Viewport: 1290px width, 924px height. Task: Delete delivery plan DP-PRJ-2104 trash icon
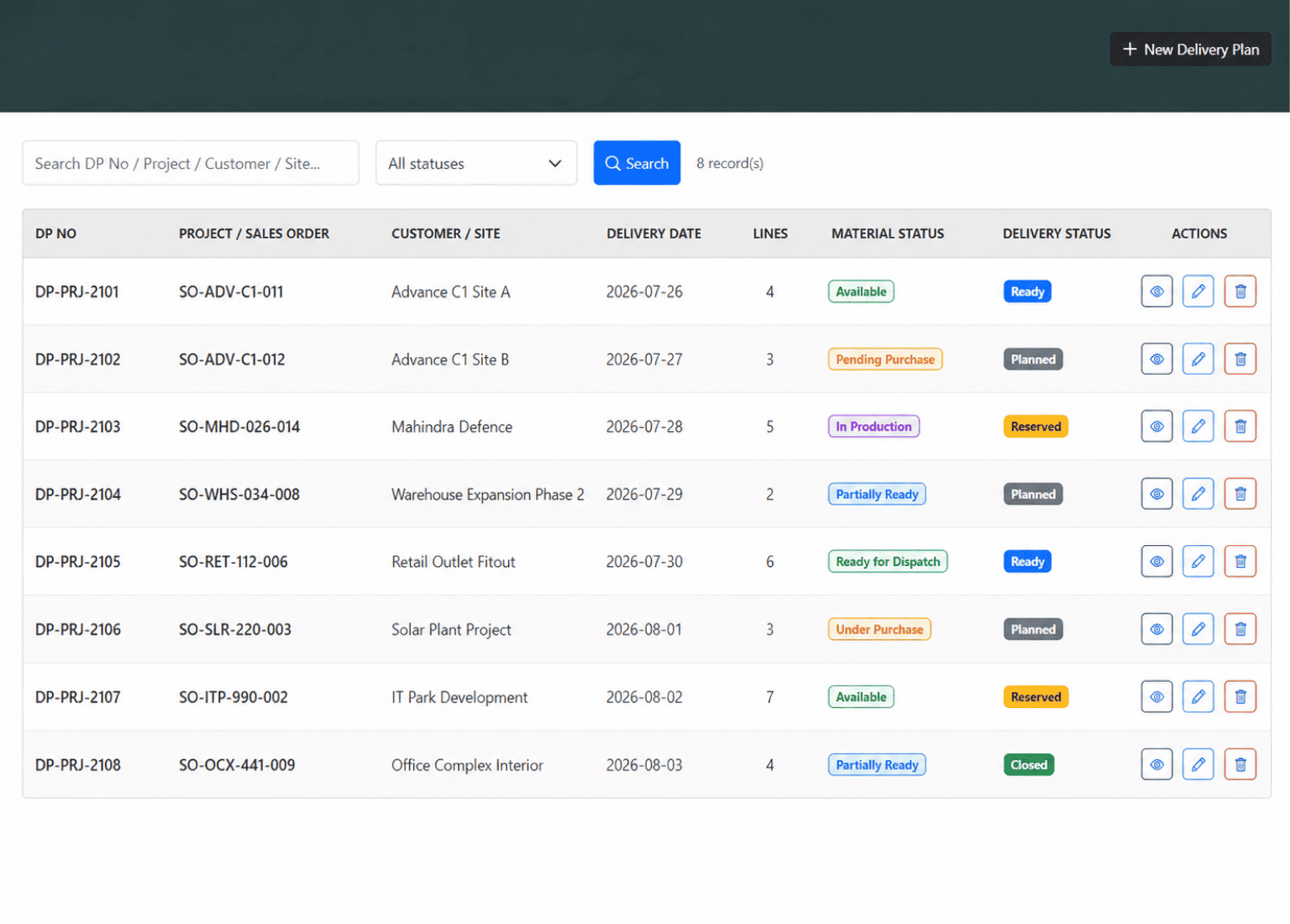pos(1240,494)
